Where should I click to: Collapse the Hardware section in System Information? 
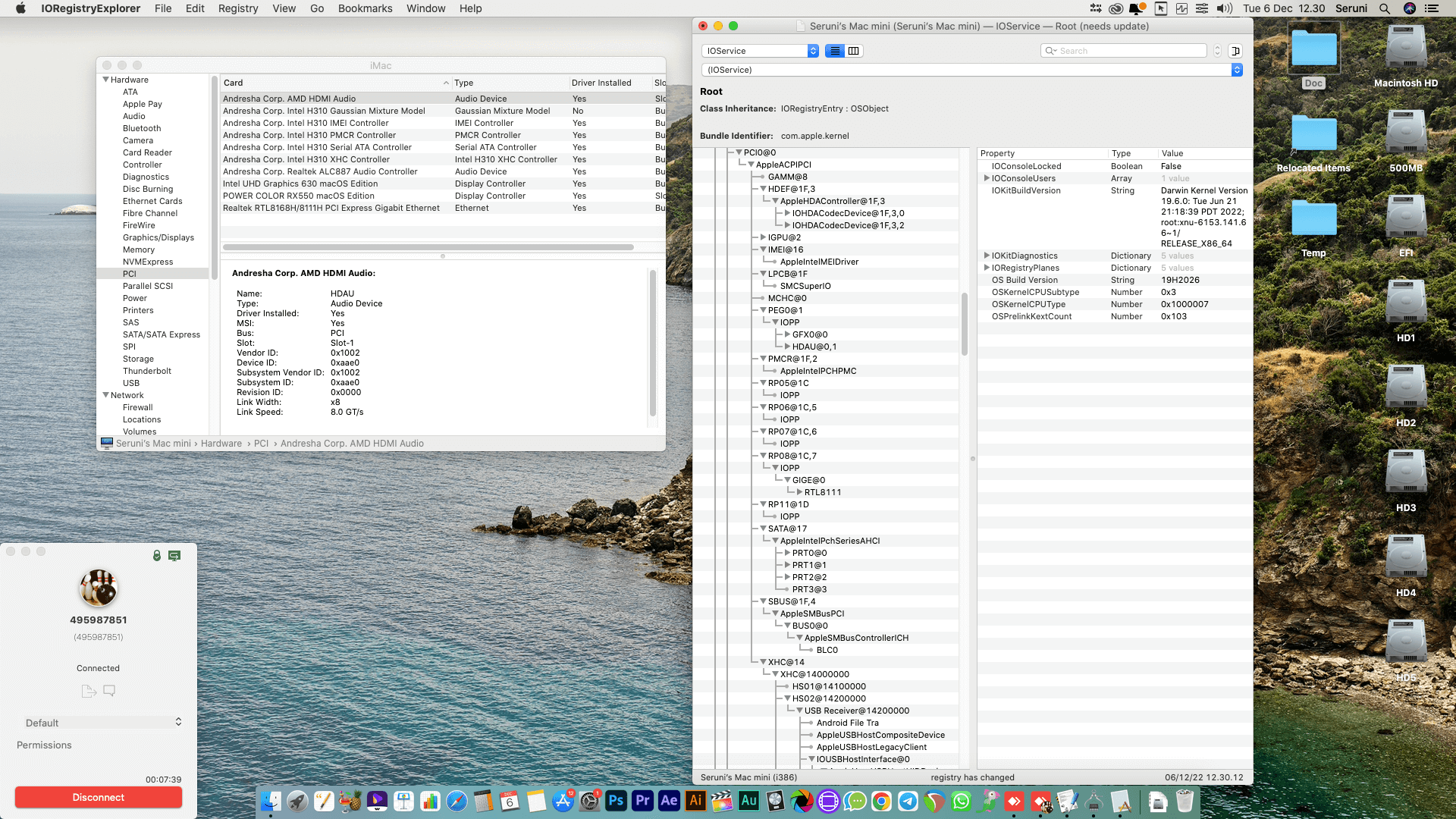coord(106,80)
